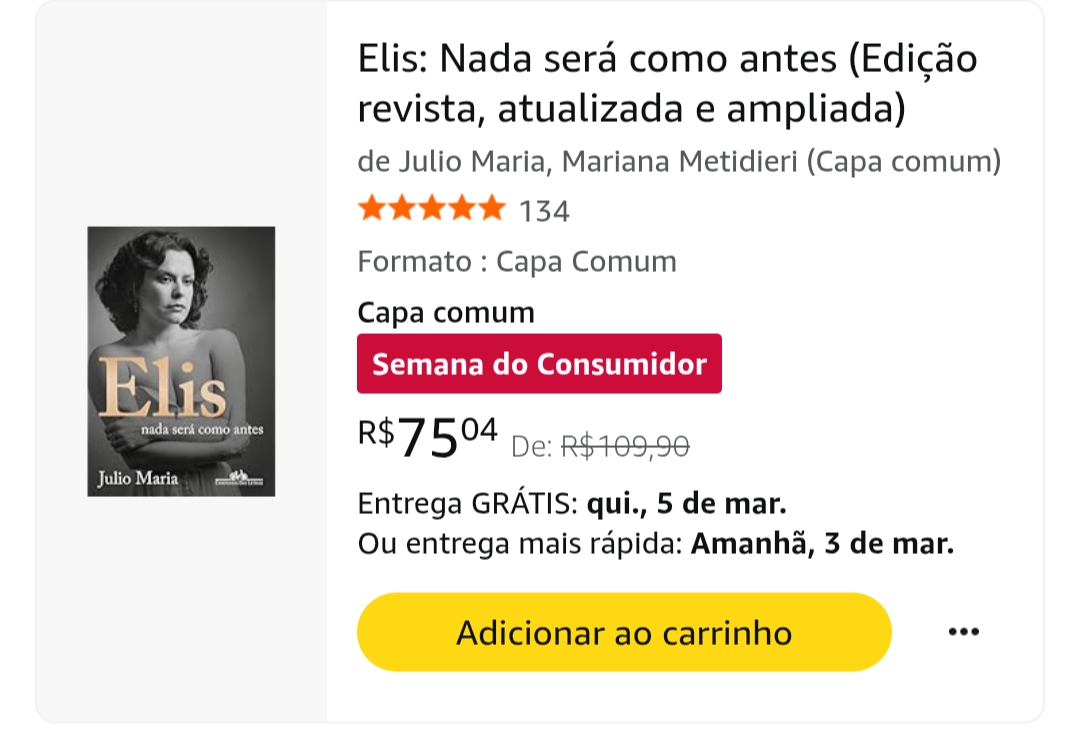Click the "Ou entrega mais rápida" text
Image resolution: width=1080 pixels, height=734 pixels.
[x=520, y=544]
